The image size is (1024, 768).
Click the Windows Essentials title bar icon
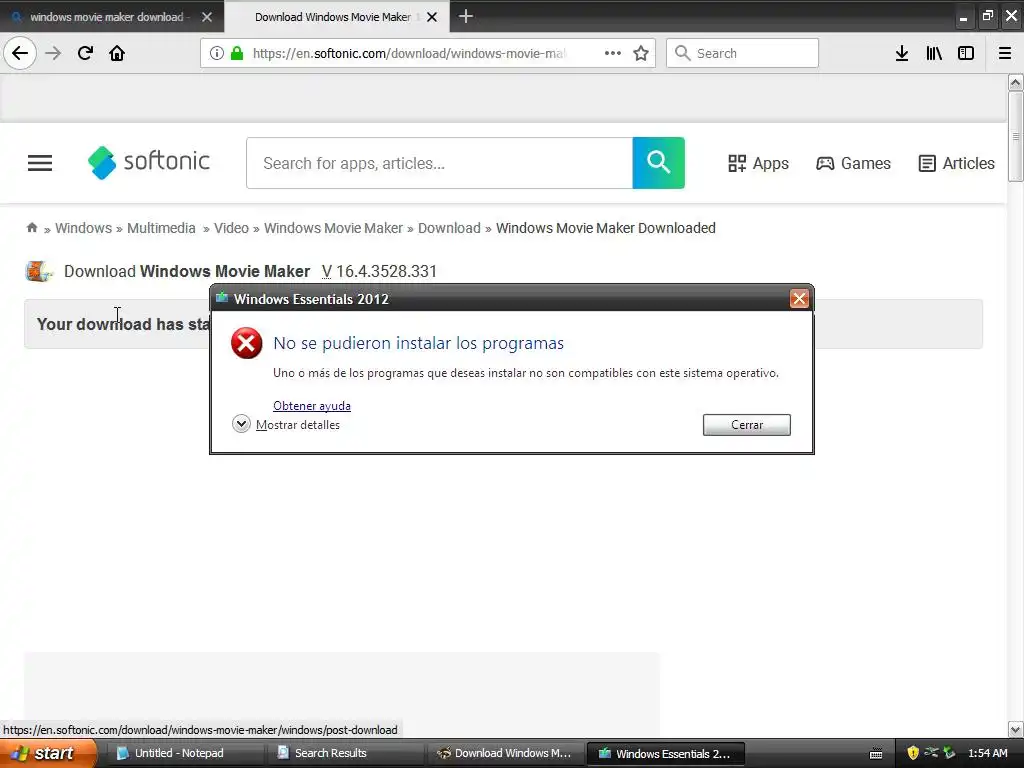[222, 298]
